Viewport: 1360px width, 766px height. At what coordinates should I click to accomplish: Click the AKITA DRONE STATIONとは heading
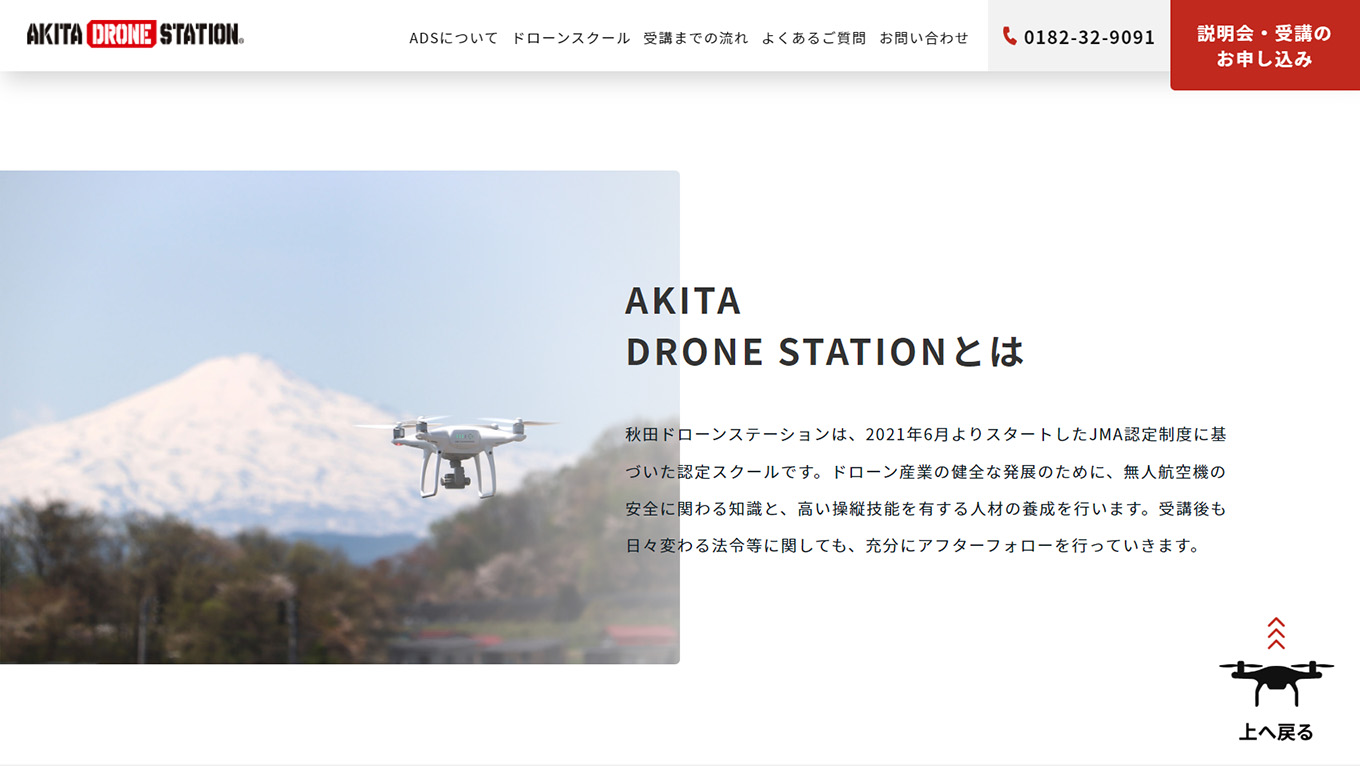pos(825,326)
